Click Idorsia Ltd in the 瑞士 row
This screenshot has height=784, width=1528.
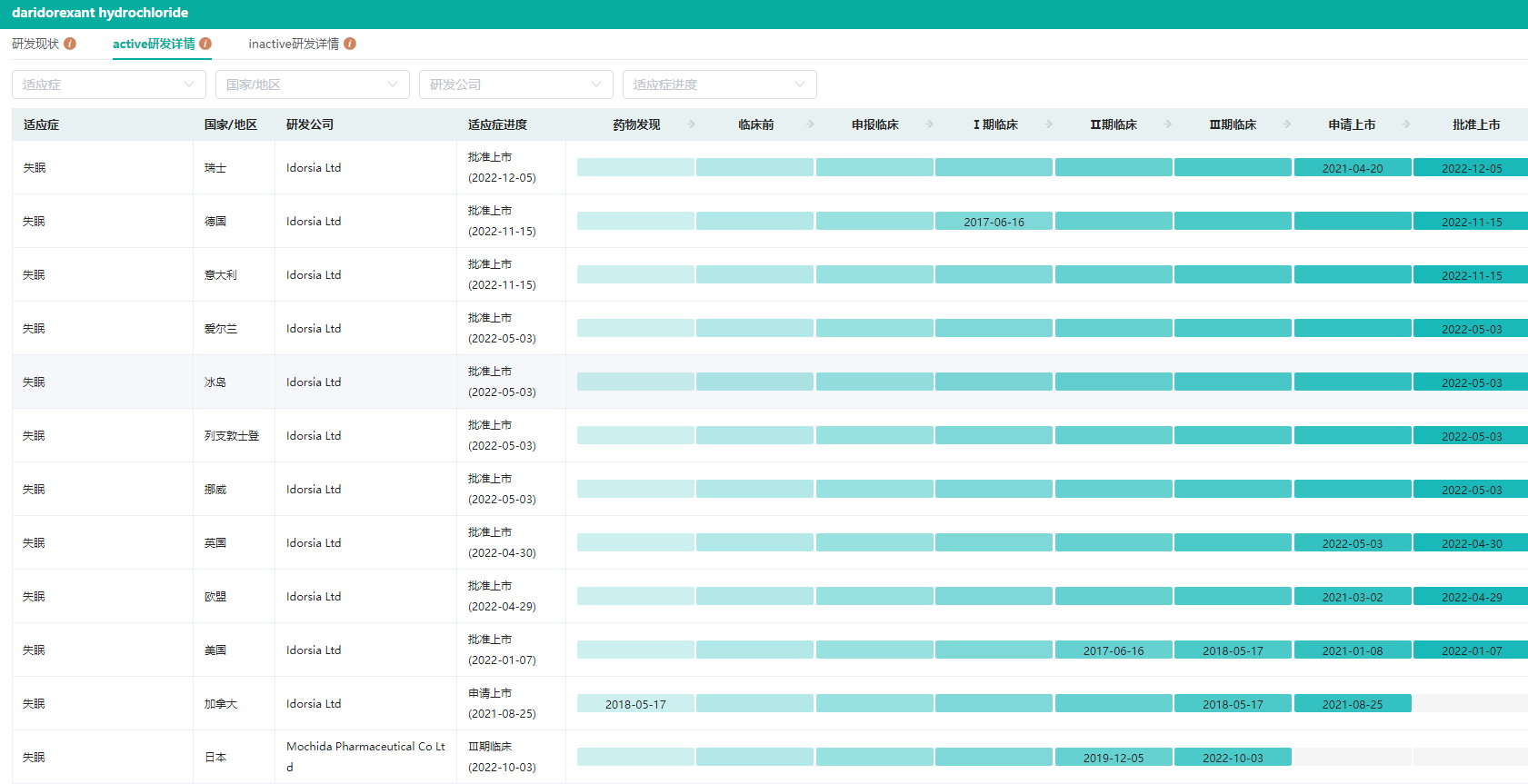point(314,168)
